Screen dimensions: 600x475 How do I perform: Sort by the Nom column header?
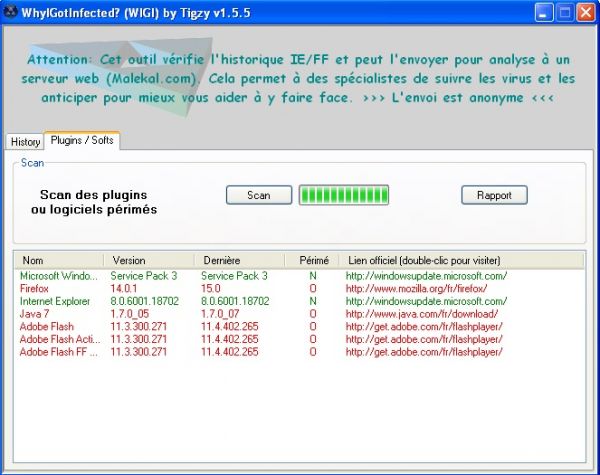(59, 261)
